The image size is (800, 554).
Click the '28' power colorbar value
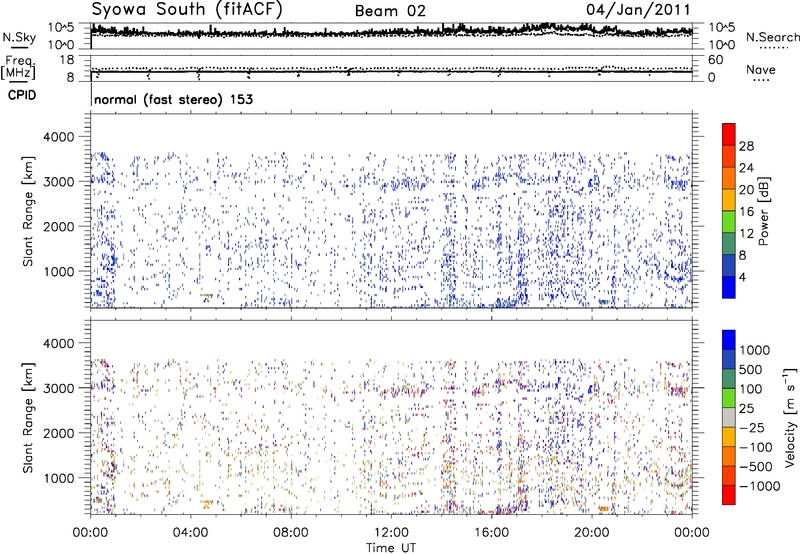(x=746, y=146)
